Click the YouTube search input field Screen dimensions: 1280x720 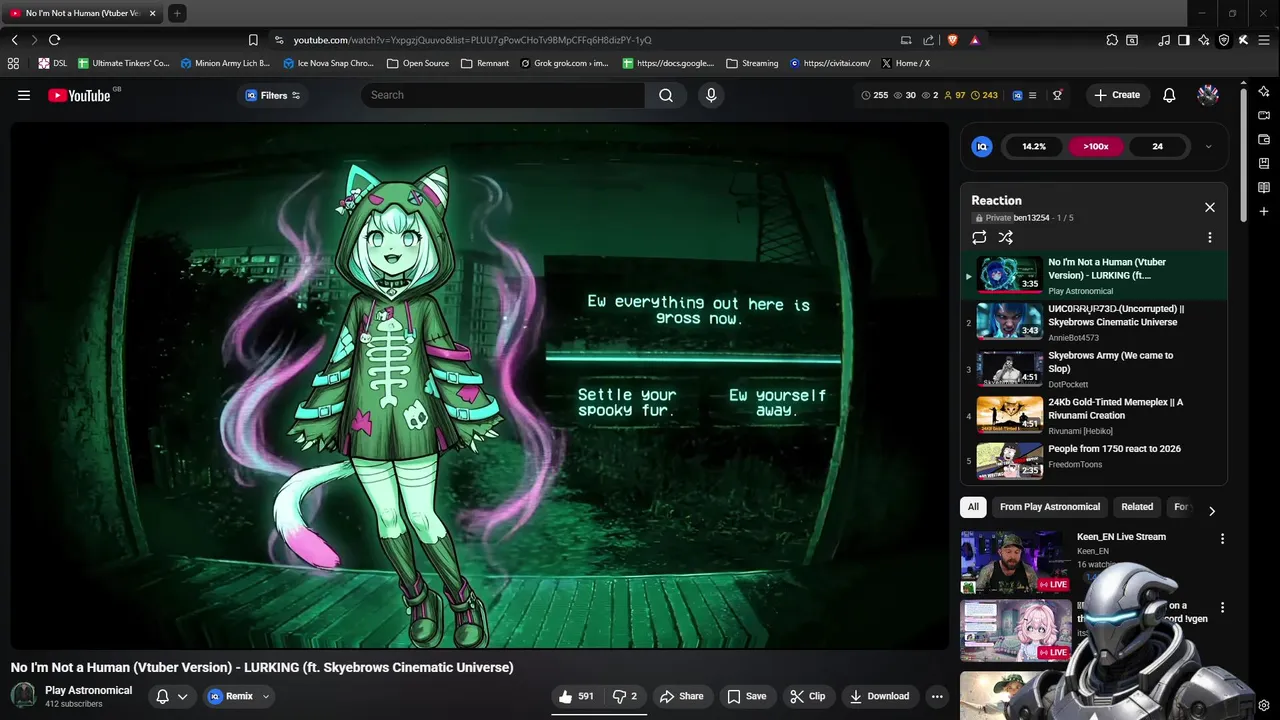503,95
